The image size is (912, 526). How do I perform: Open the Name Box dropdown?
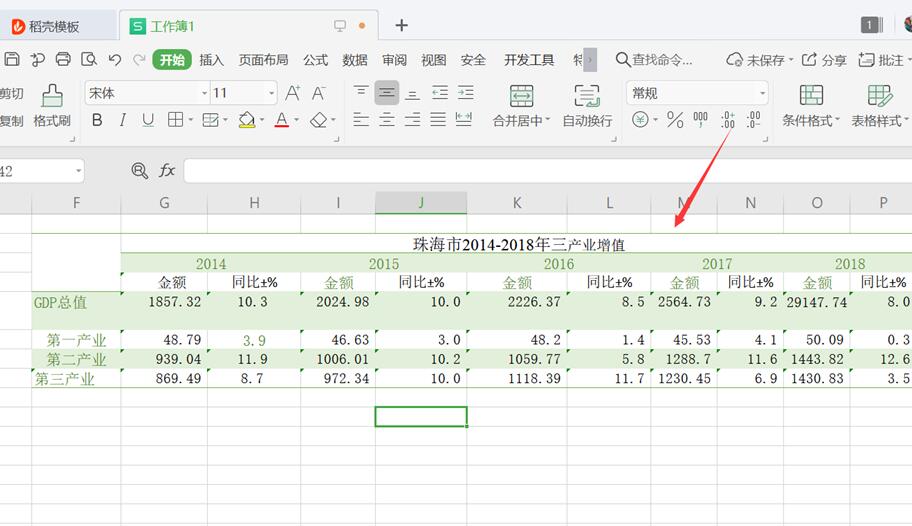click(79, 171)
